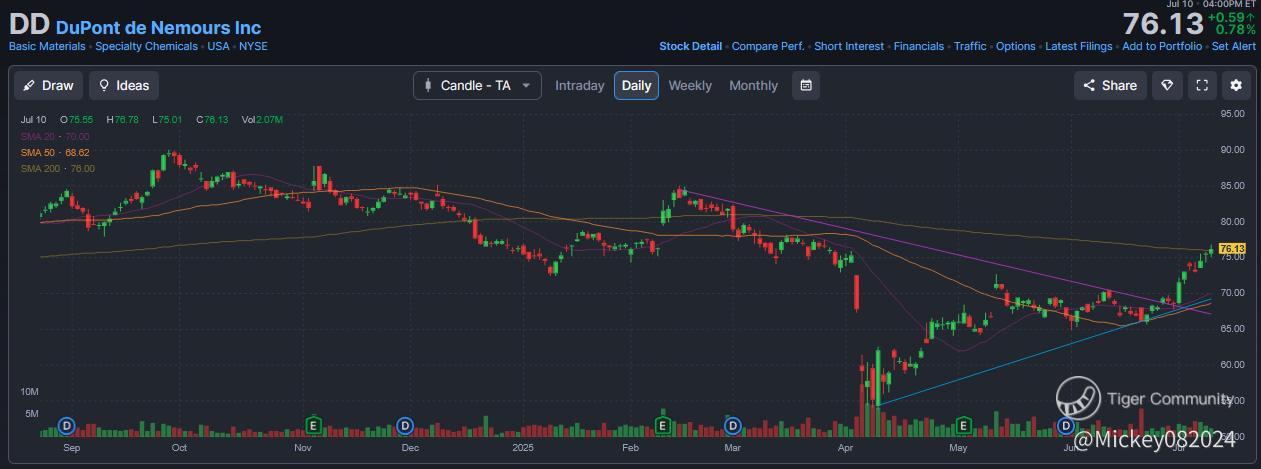Click Add to Portfolio link

click(x=1161, y=46)
